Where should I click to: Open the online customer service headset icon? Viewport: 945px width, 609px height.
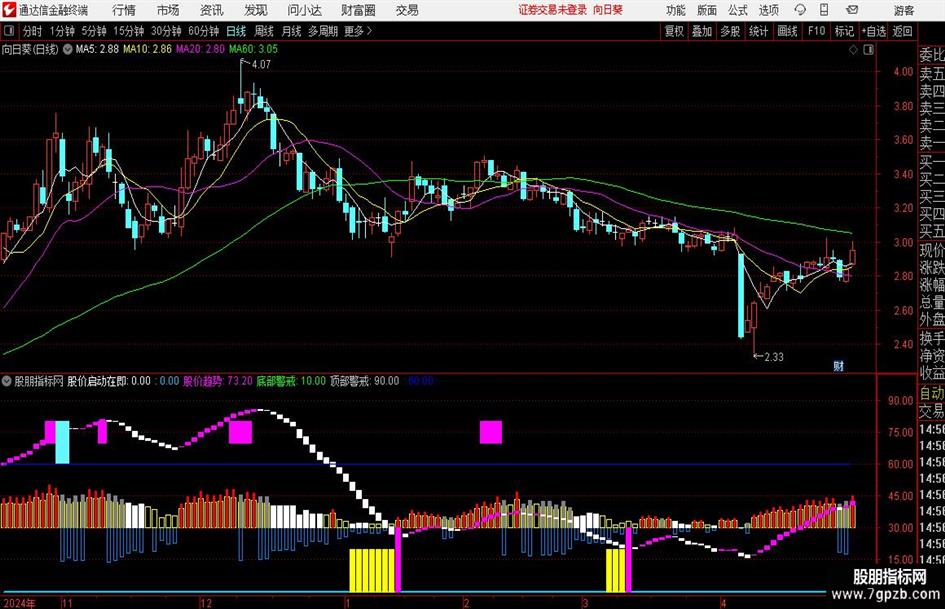(x=800, y=10)
